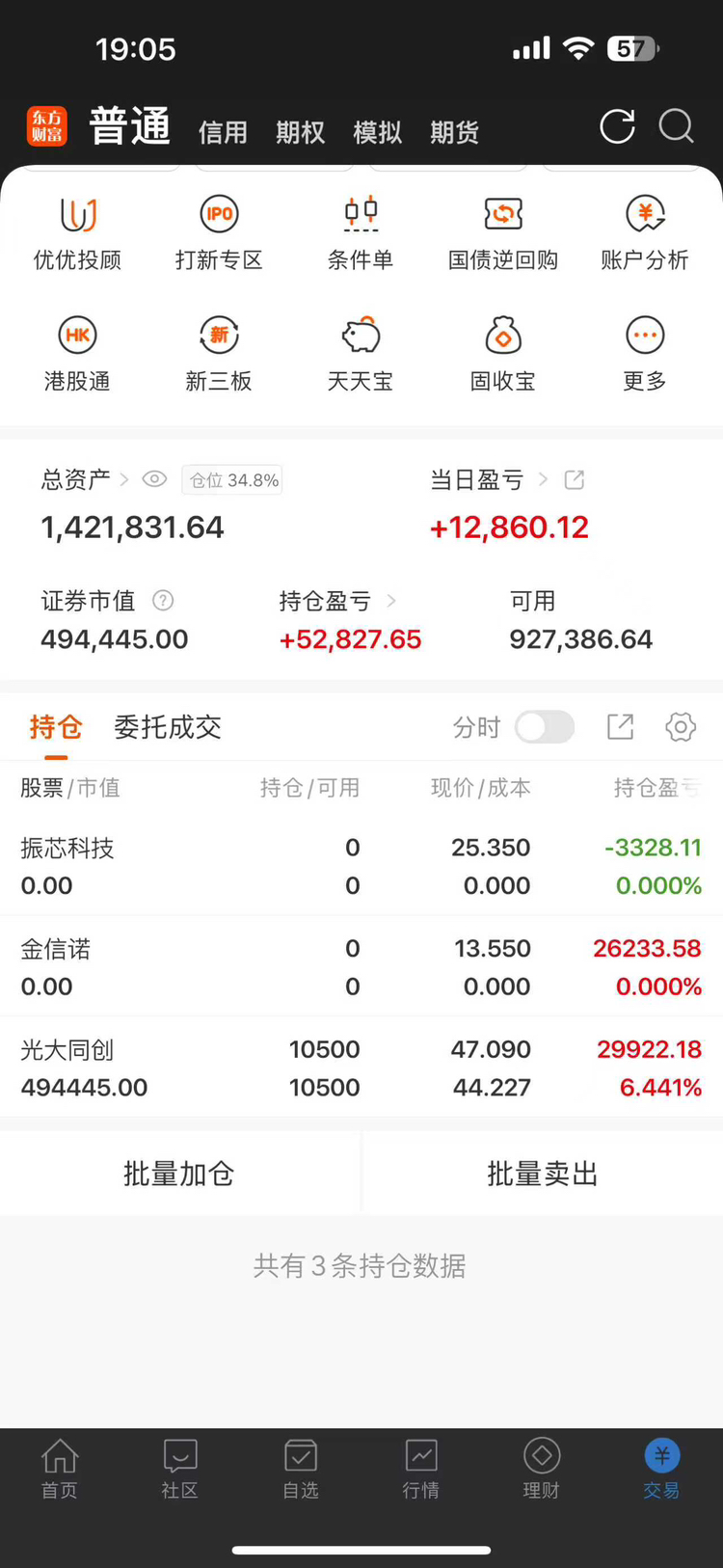Open 打新专区 IPO icon
Image resolution: width=723 pixels, height=1568 pixels.
219,214
